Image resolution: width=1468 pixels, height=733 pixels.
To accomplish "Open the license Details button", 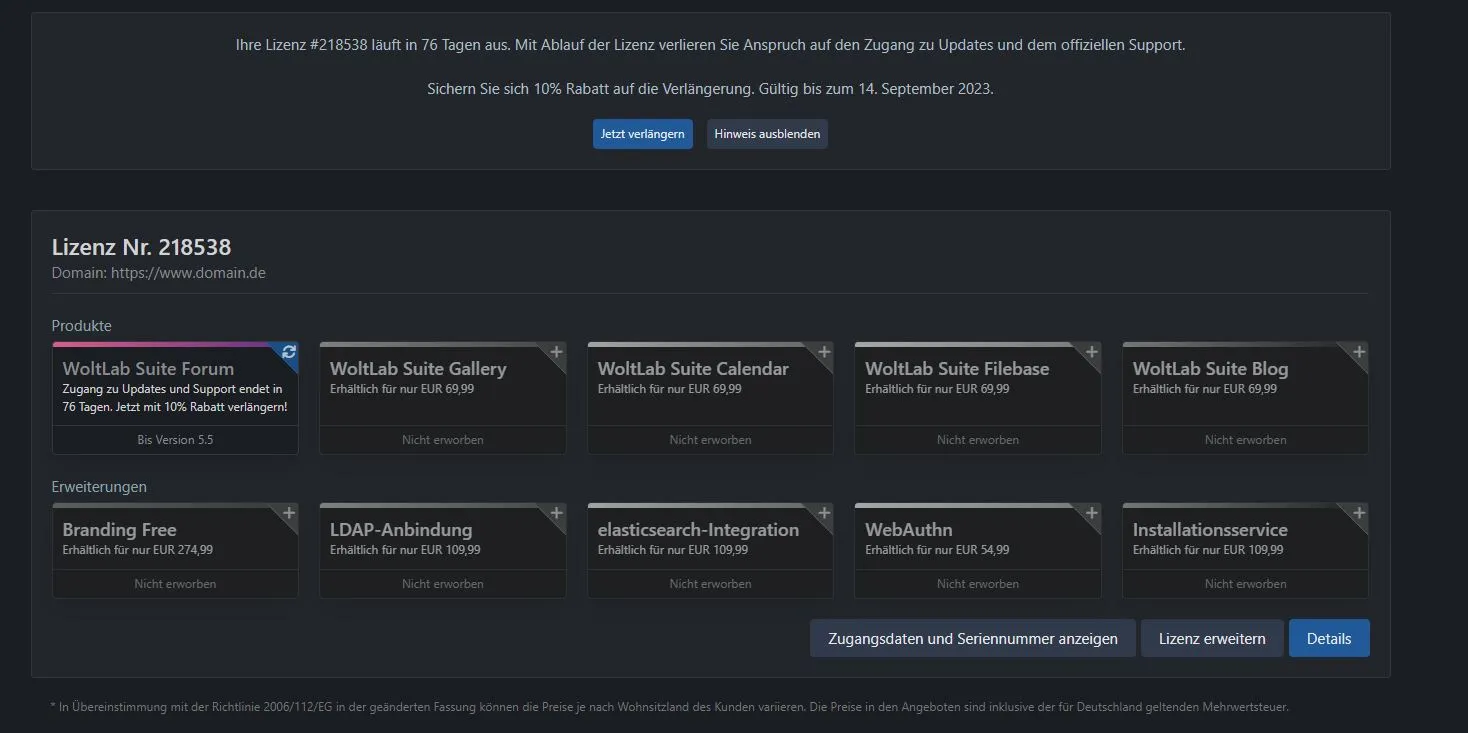I will point(1328,639).
